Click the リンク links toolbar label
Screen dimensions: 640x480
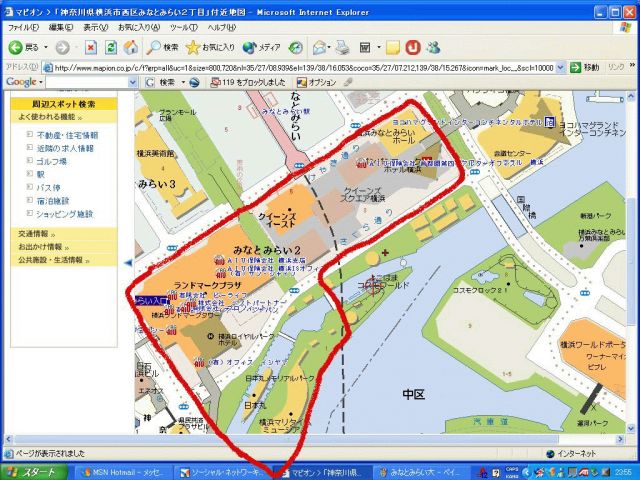pyautogui.click(x=616, y=67)
